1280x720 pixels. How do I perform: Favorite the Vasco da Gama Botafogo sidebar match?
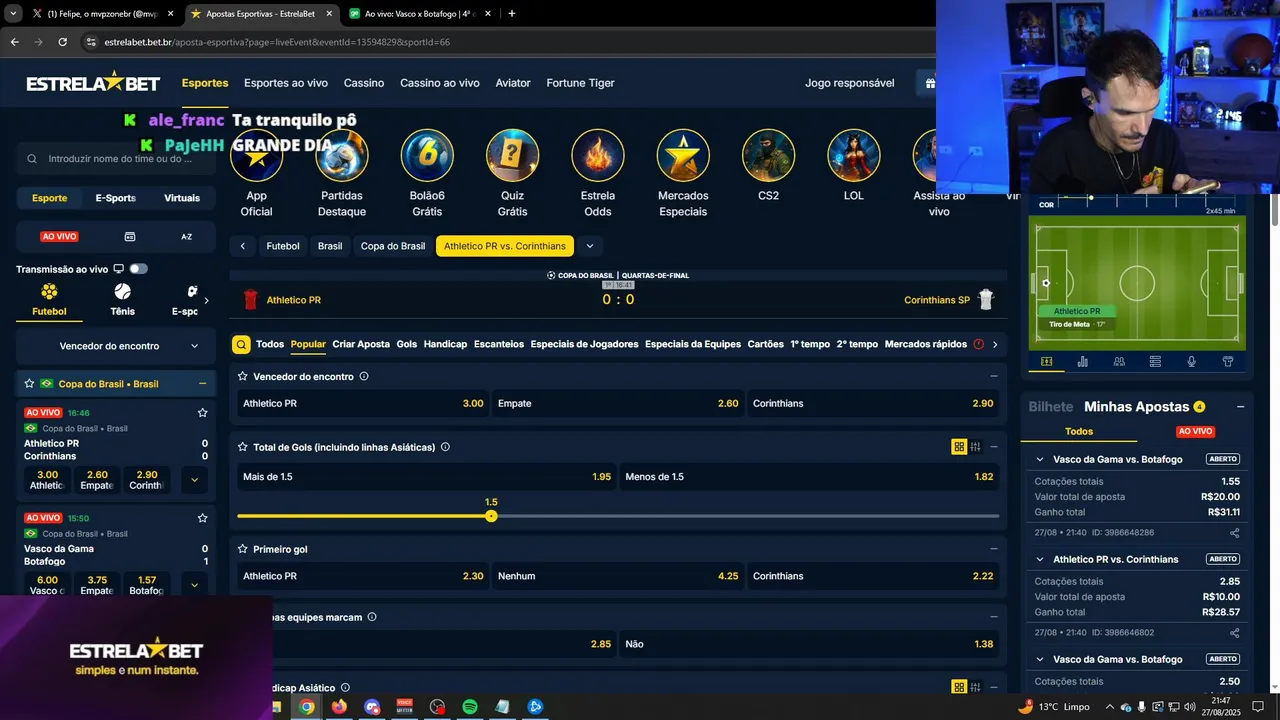coord(203,518)
